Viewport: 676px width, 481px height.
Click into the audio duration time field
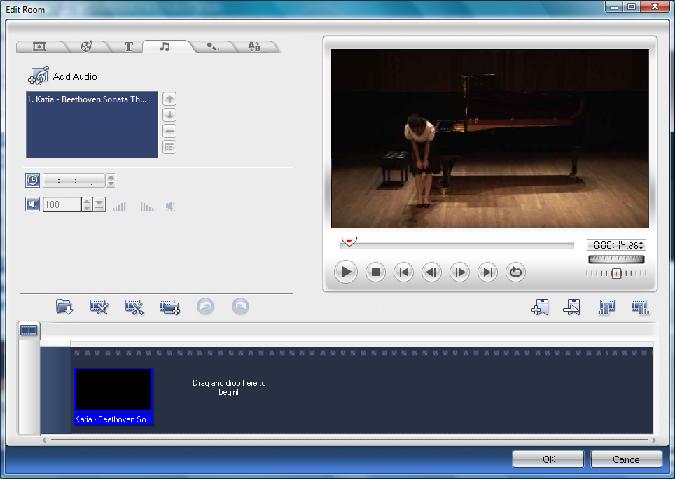tap(74, 181)
